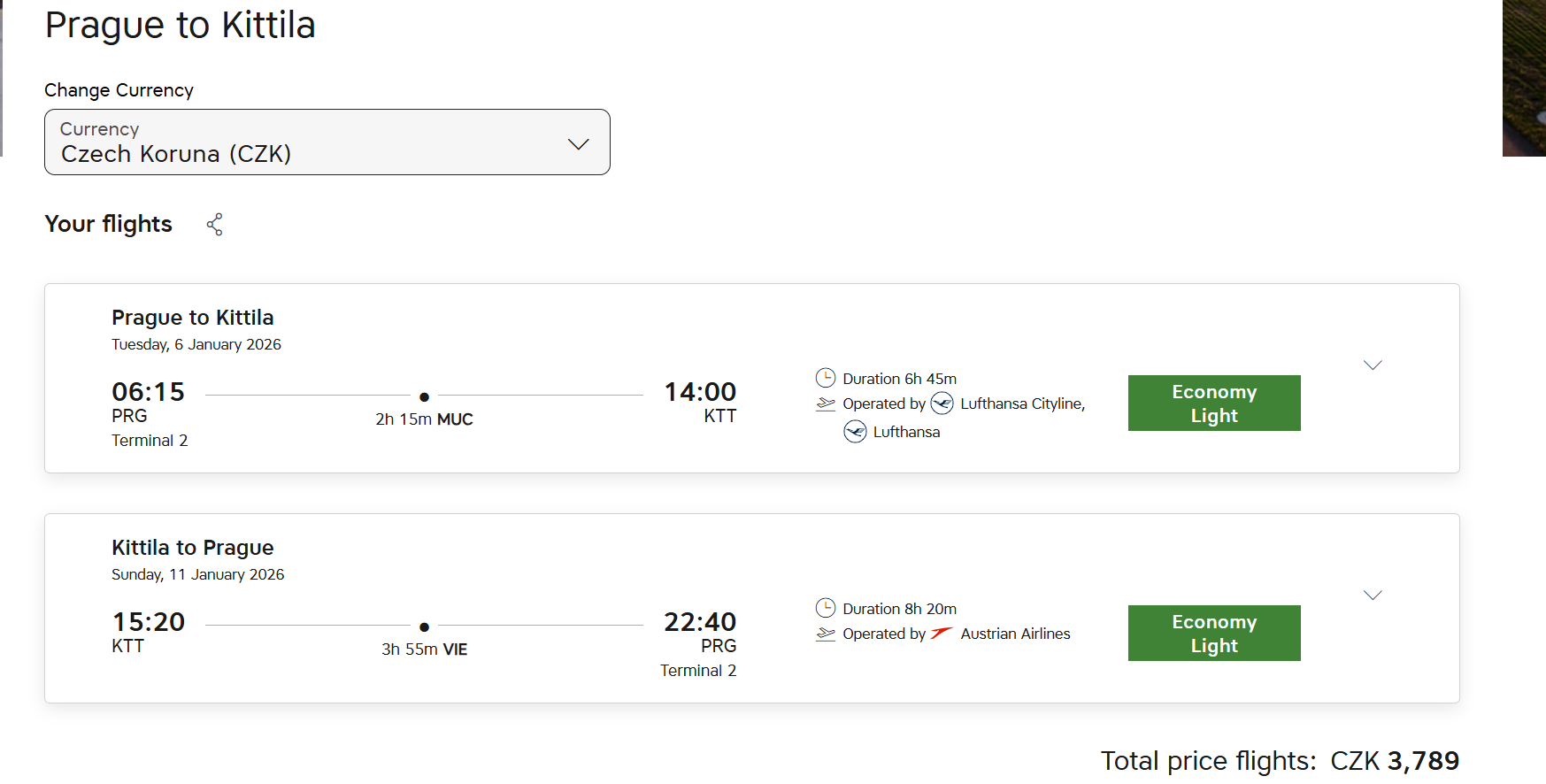Screen dimensions: 1546x784
Task: Click the Kittila to Prague card title
Action: [192, 548]
